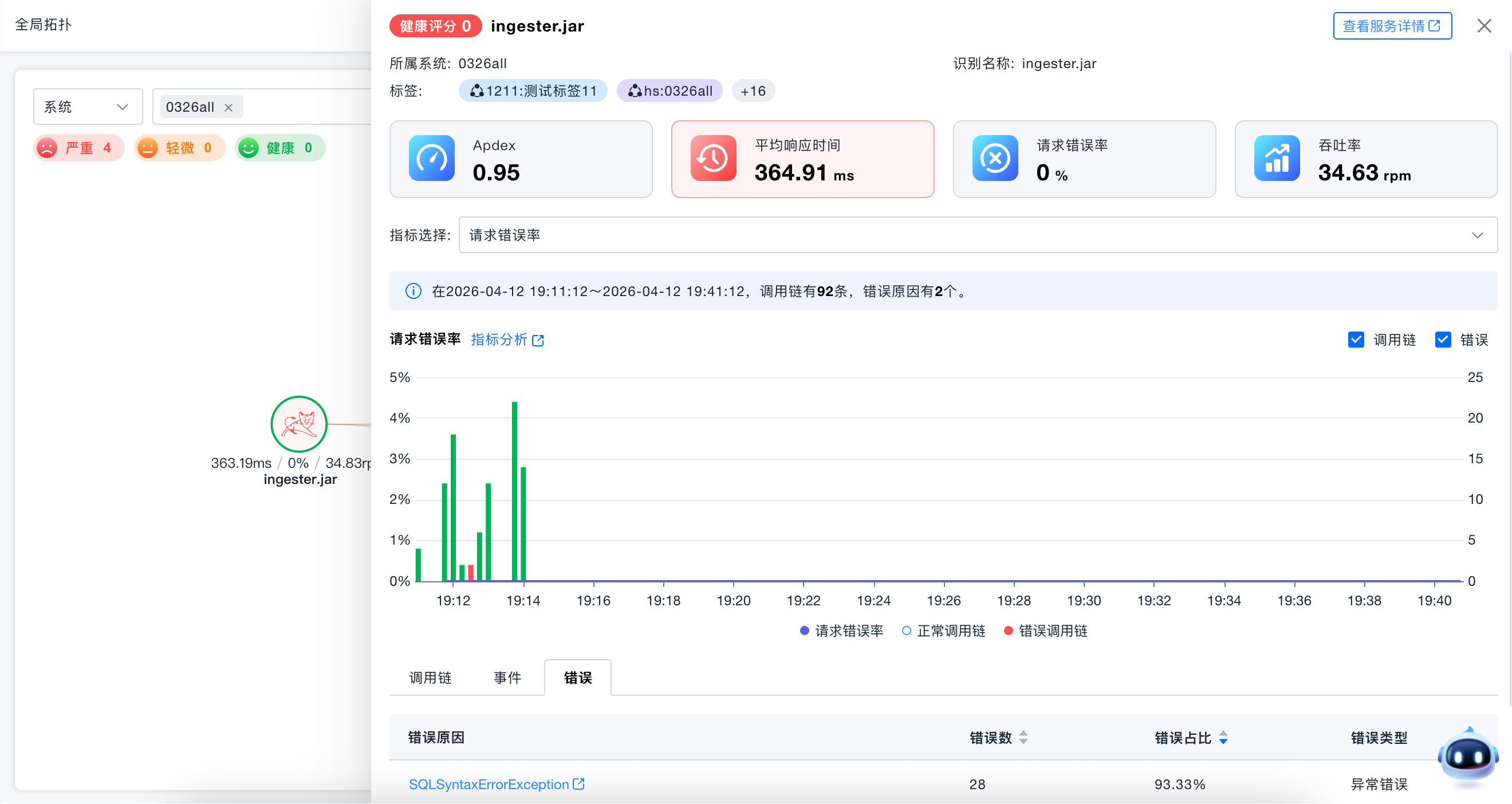Filter by 严重 4 status
Screen dimensions: 1512x804
78,148
